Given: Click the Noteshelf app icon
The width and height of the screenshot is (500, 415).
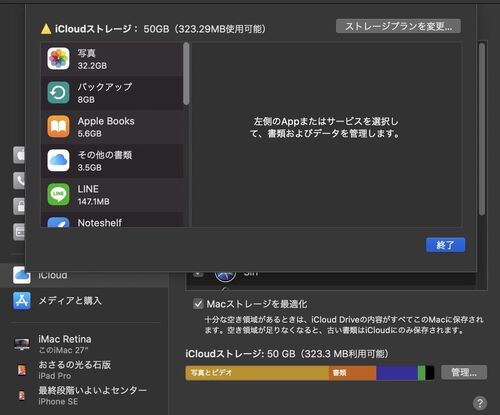Looking at the screenshot, I should point(58,222).
